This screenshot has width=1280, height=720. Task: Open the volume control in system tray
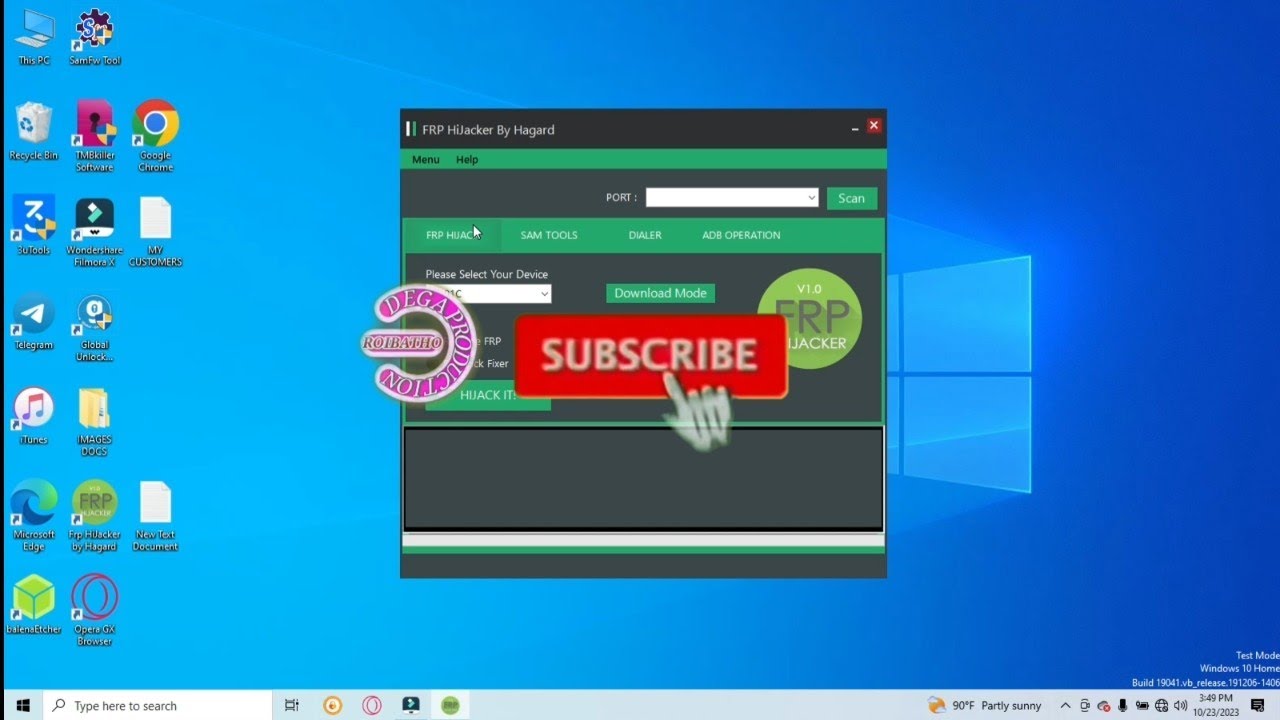tap(1179, 705)
